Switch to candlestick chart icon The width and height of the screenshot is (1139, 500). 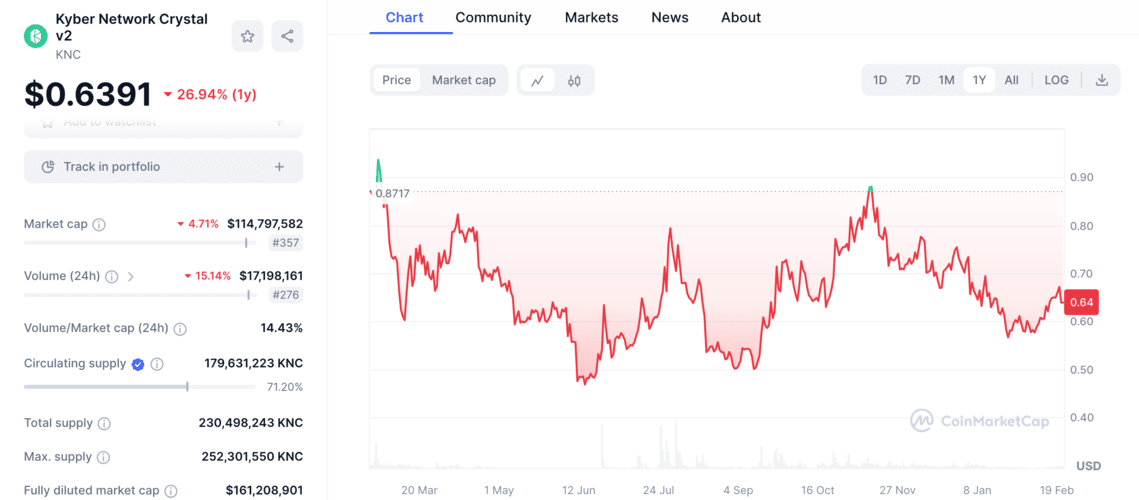574,80
